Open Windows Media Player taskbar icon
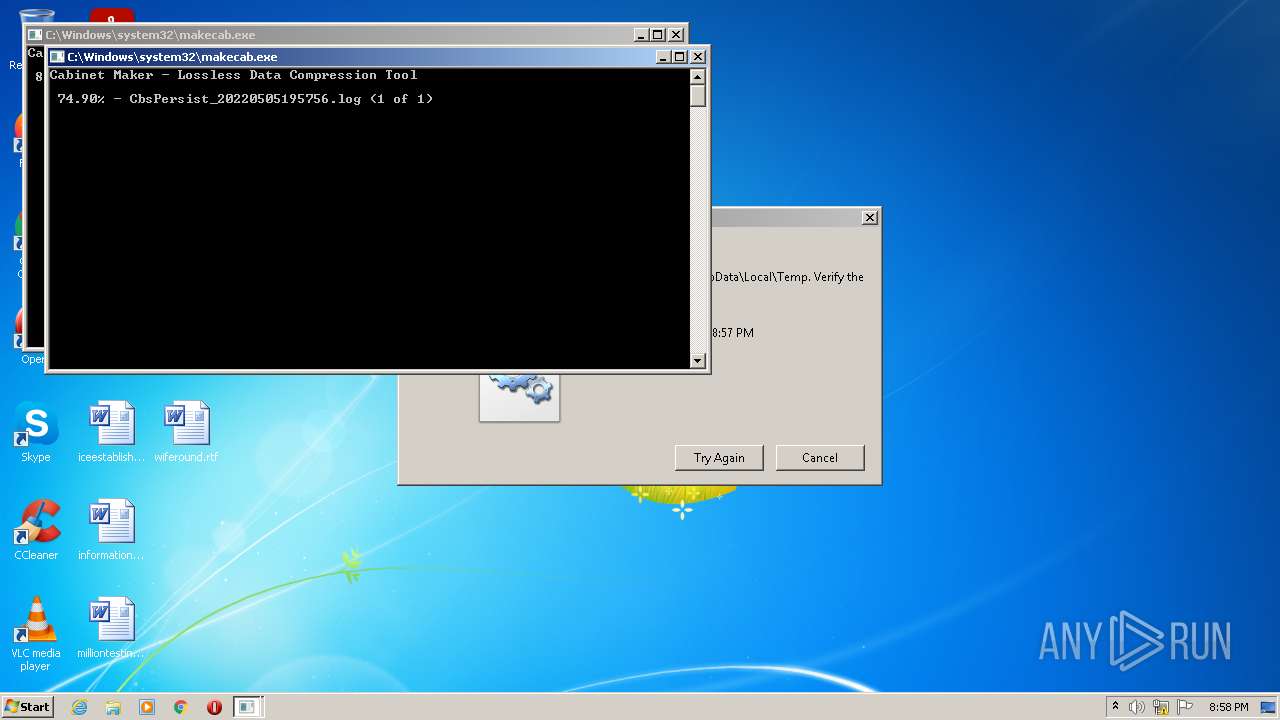The height and width of the screenshot is (720, 1280). [147, 707]
